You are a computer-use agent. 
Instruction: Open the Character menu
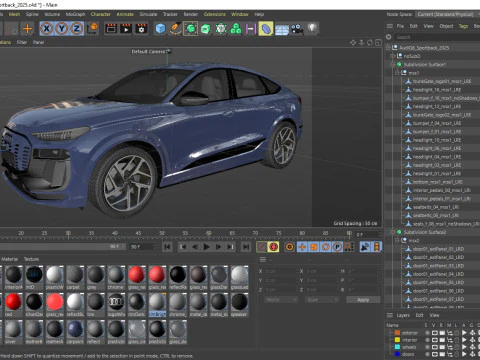click(x=100, y=14)
